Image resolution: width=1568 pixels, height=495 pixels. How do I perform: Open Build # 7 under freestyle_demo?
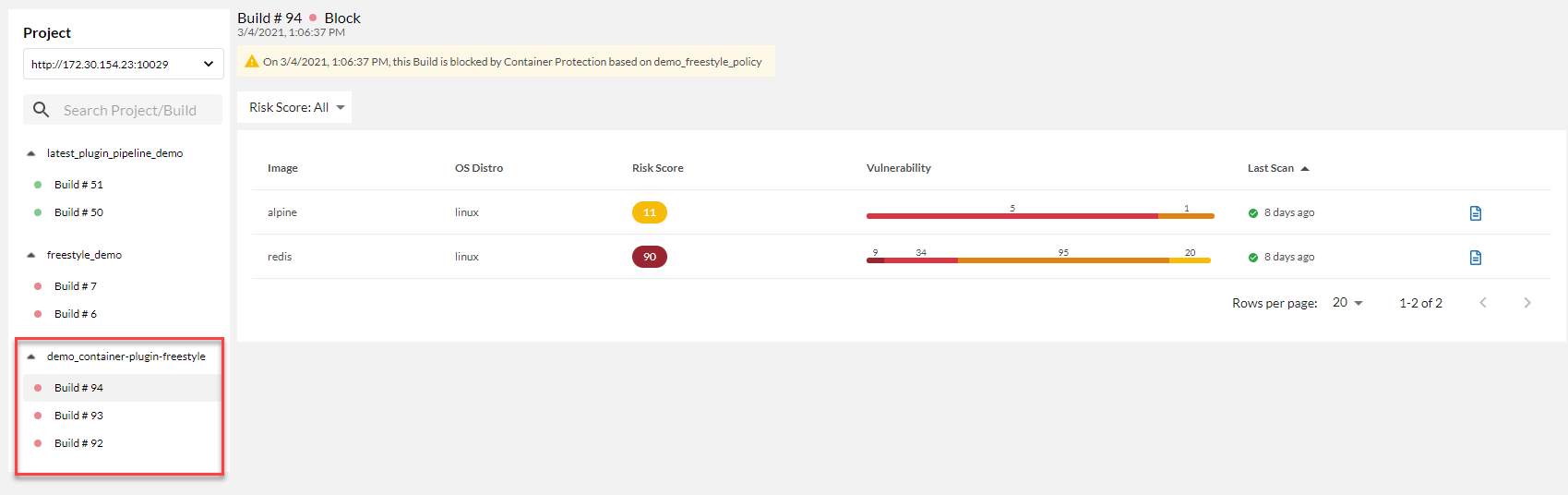(76, 286)
